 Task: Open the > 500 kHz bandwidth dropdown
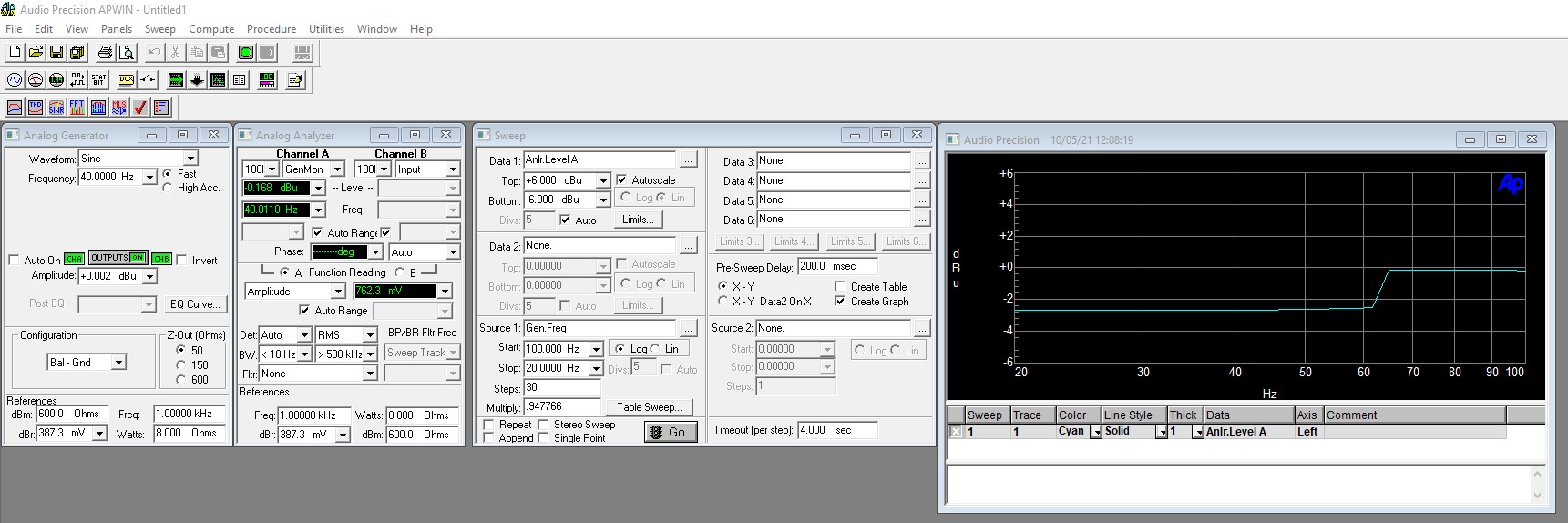point(370,354)
